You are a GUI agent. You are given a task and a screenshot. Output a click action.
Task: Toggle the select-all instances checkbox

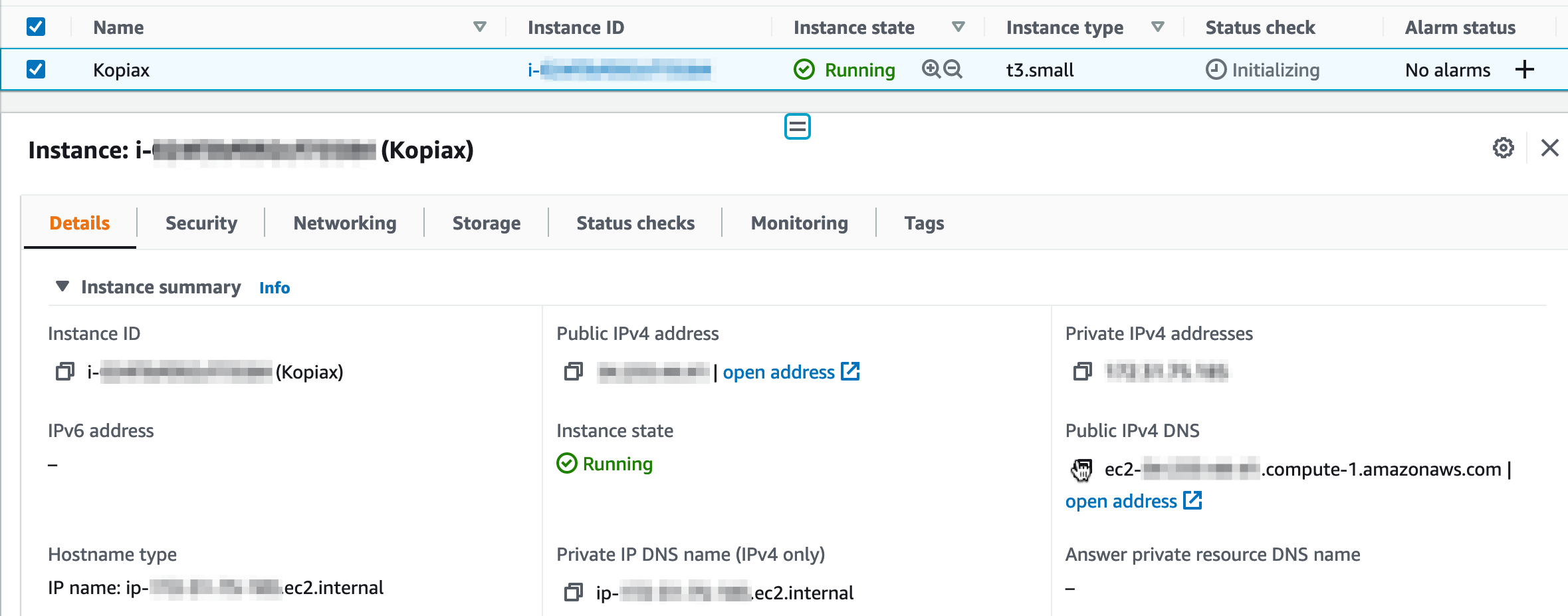tap(36, 27)
